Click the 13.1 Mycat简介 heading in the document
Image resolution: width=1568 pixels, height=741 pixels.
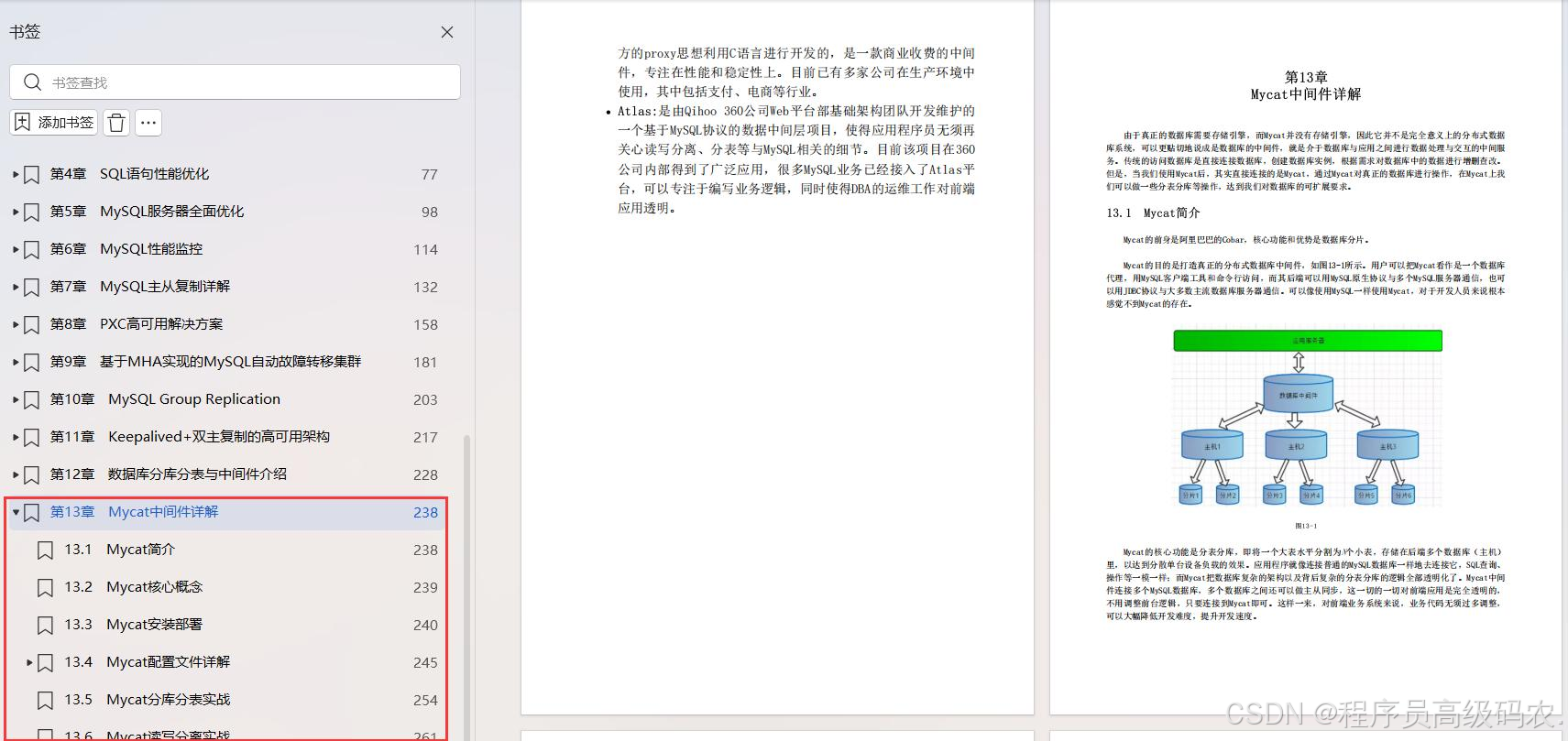(x=1153, y=212)
